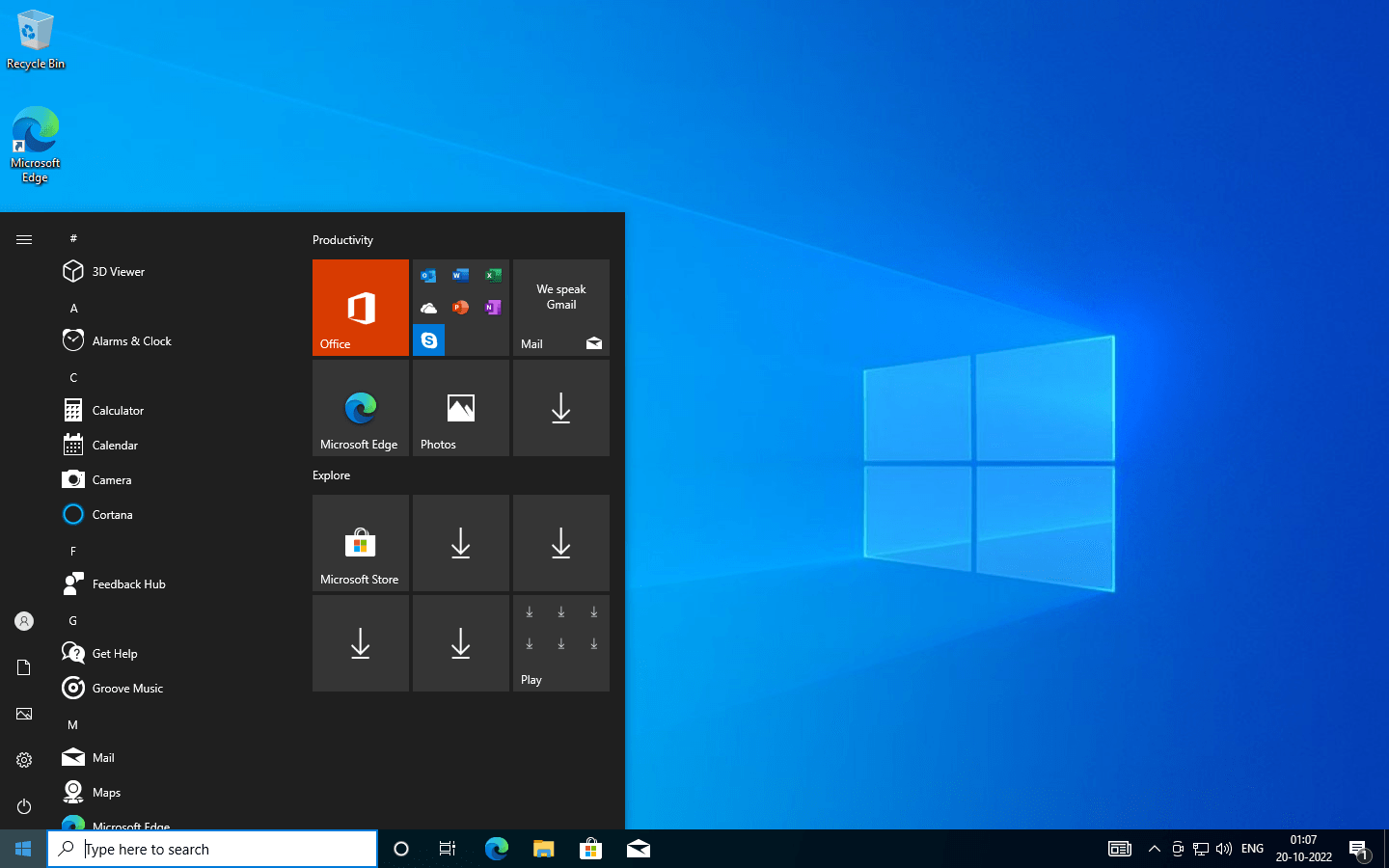Show hidden tray icons with the chevron
The height and width of the screenshot is (868, 1389).
coord(1154,849)
